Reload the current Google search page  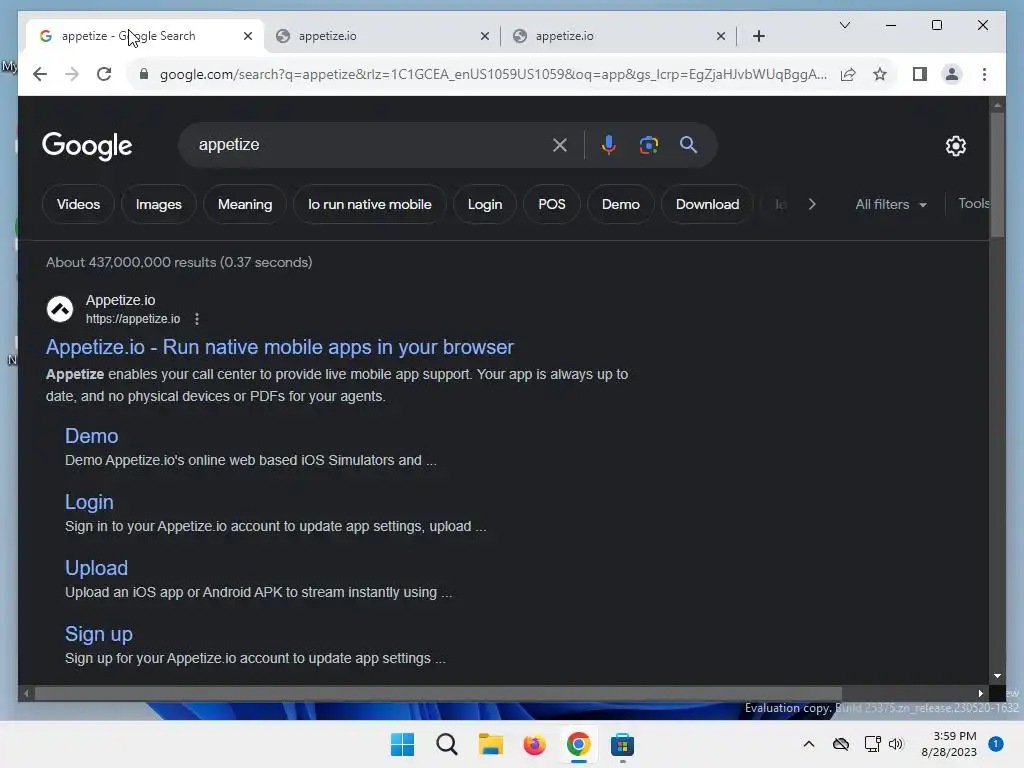(x=104, y=74)
